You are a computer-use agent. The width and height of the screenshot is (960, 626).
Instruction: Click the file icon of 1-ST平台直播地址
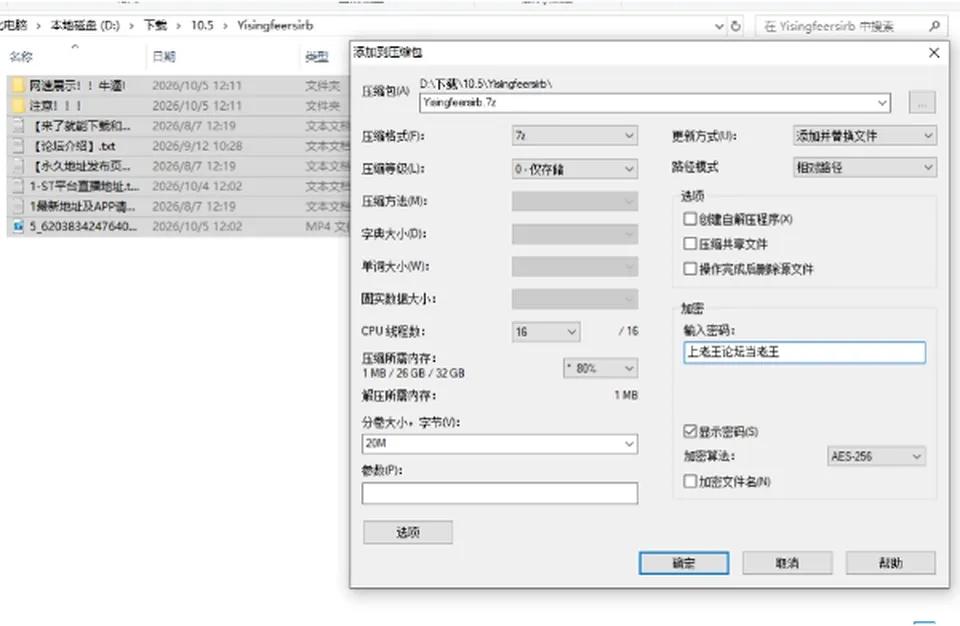point(18,186)
